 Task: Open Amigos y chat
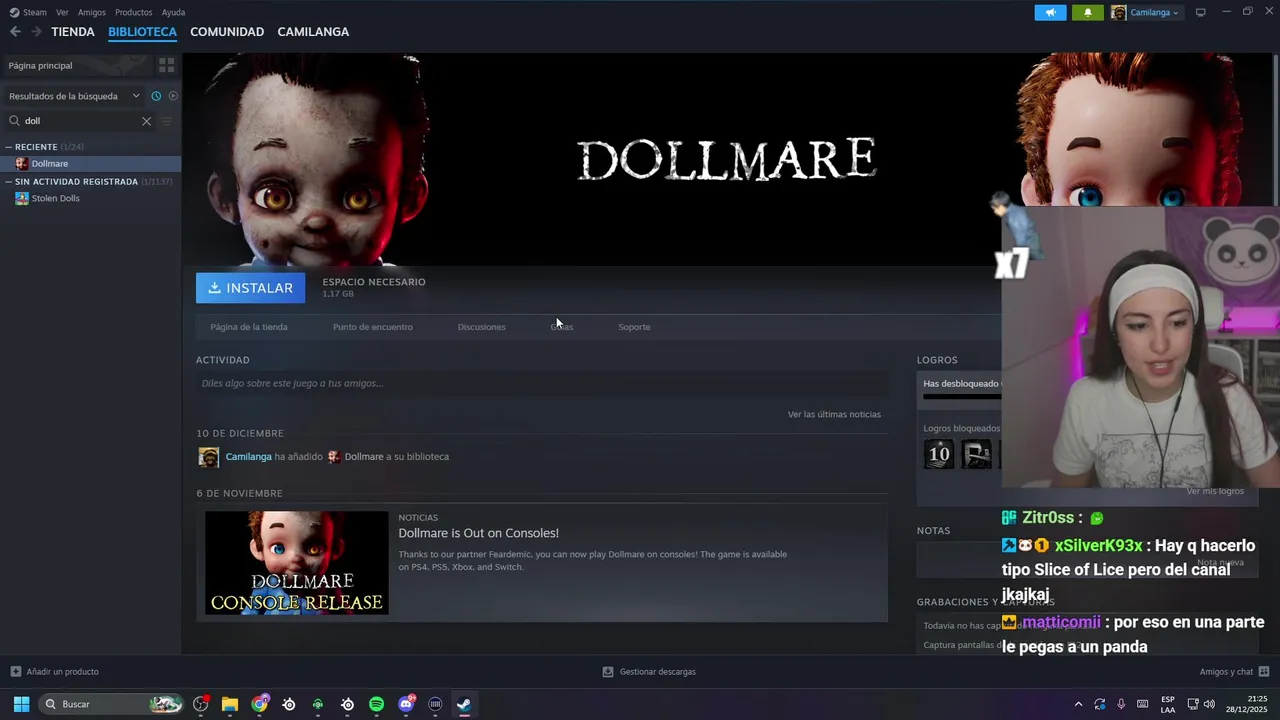pyautogui.click(x=1234, y=672)
